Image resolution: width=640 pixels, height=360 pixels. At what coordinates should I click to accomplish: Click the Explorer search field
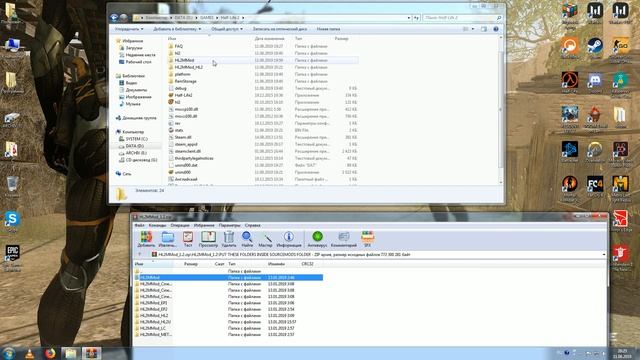pyautogui.click(x=462, y=18)
